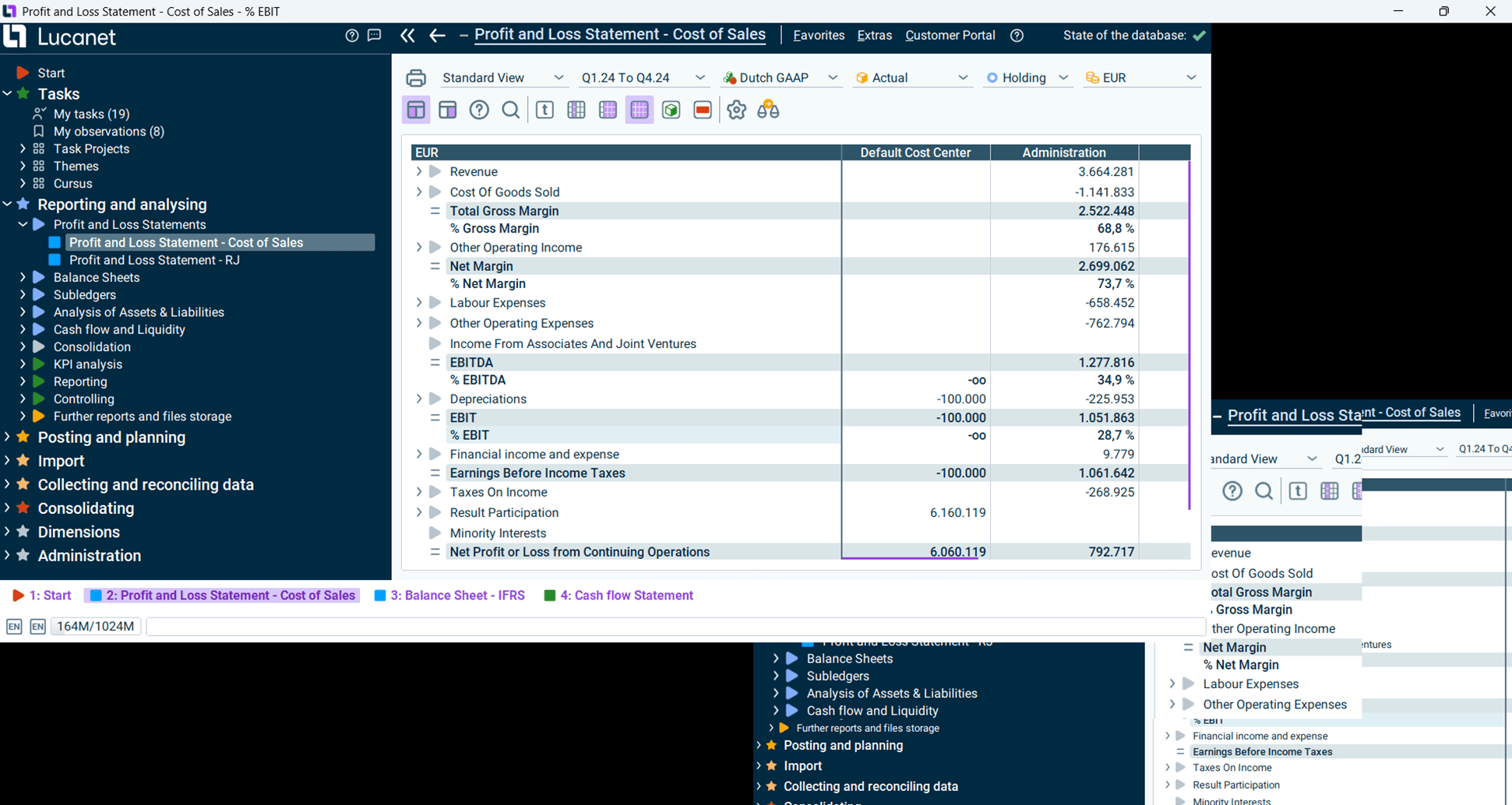Click the red rectangle toolbar icon

(x=703, y=110)
